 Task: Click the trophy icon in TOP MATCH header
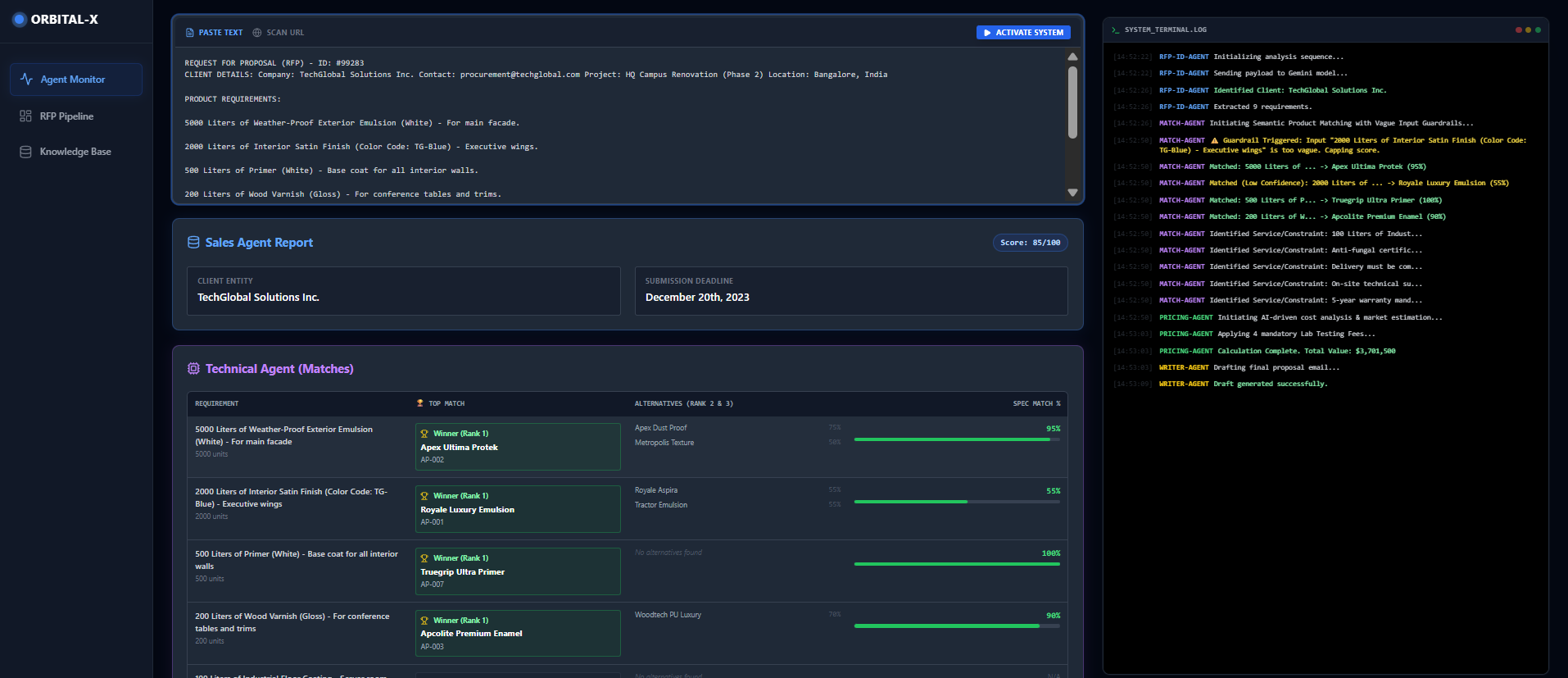pos(420,403)
